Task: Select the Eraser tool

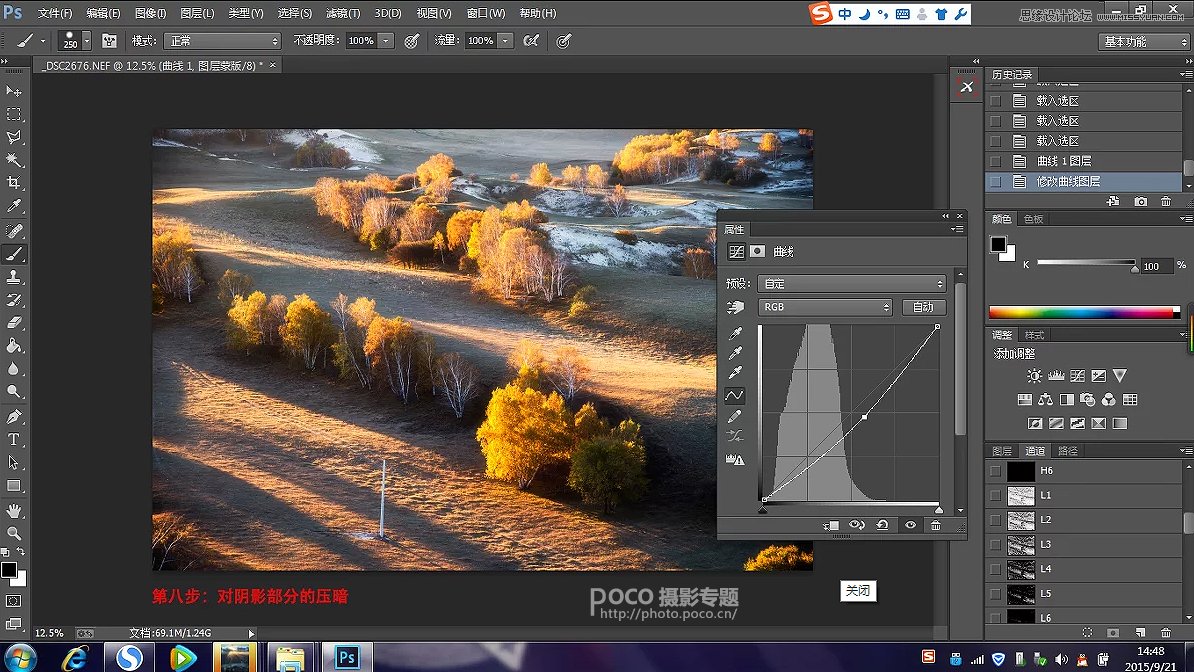Action: coord(14,322)
